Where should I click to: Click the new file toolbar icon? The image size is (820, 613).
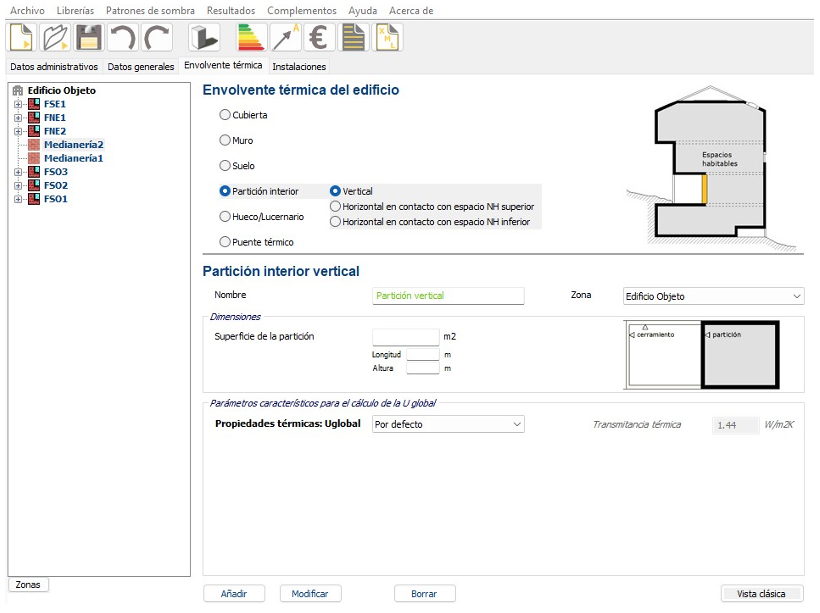(x=22, y=38)
